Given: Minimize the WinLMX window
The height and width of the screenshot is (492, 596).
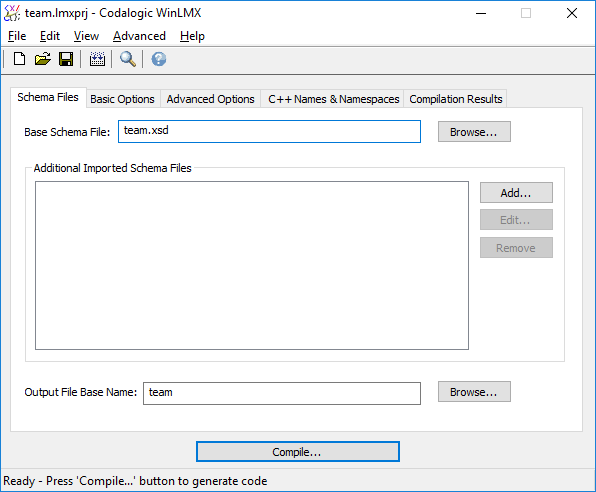Looking at the screenshot, I should (x=481, y=13).
